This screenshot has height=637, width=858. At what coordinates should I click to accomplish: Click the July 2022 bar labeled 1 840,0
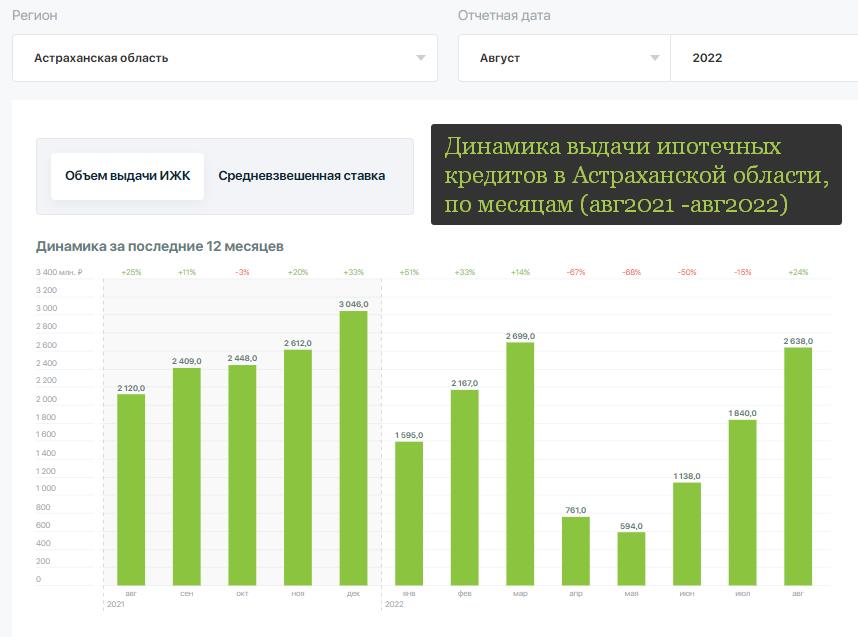(x=742, y=502)
